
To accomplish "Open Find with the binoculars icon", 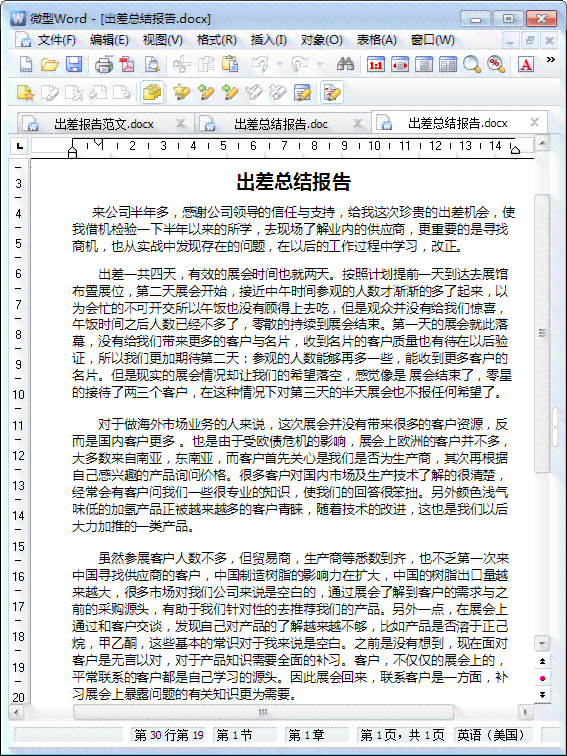I will pyautogui.click(x=345, y=64).
